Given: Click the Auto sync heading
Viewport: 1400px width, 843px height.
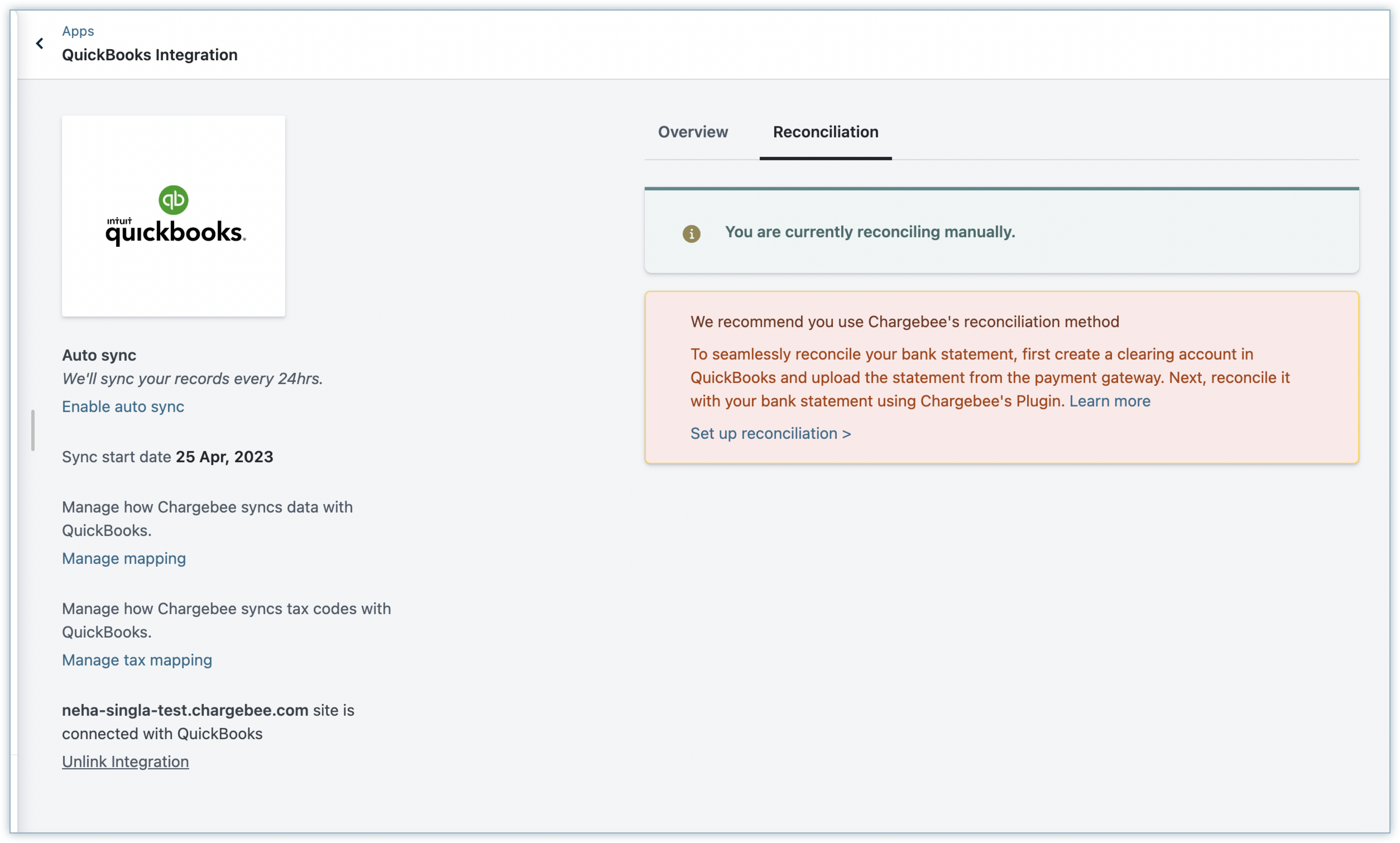Looking at the screenshot, I should [x=99, y=355].
